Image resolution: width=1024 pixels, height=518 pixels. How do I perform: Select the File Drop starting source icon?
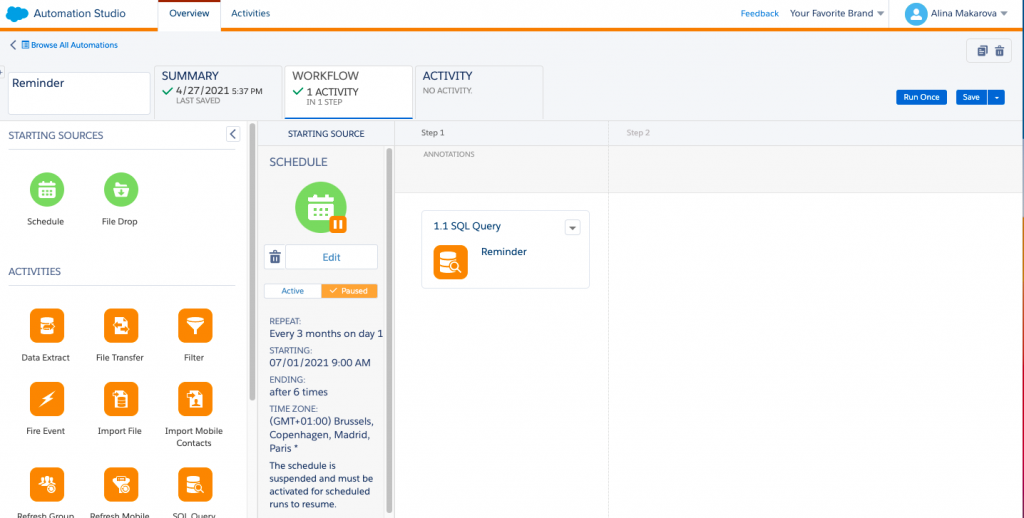click(x=121, y=190)
